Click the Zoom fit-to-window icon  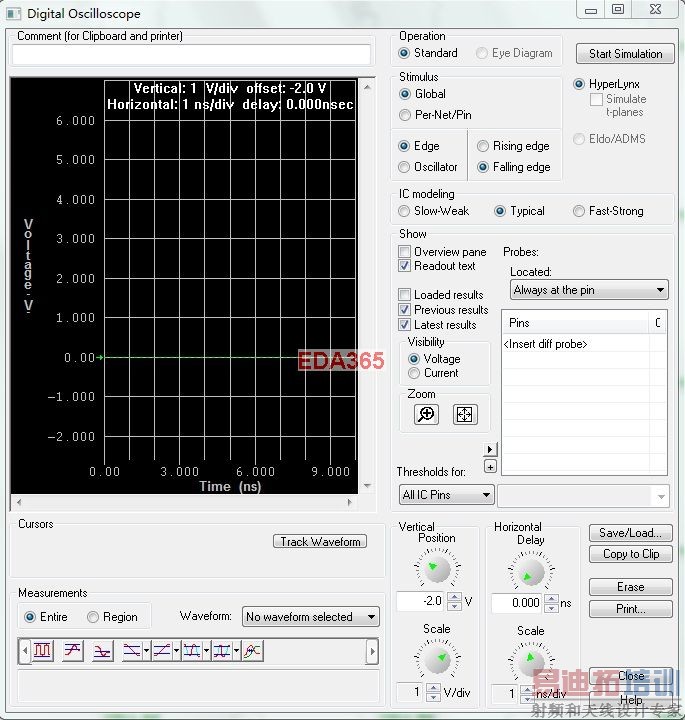point(465,414)
